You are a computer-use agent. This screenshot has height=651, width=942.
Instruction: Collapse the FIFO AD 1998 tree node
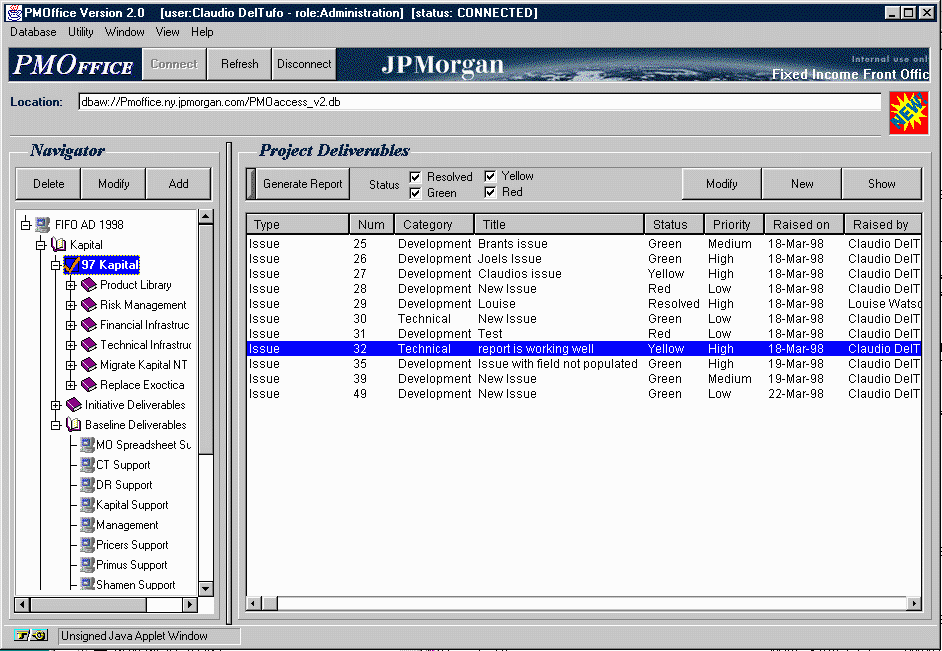(x=26, y=225)
